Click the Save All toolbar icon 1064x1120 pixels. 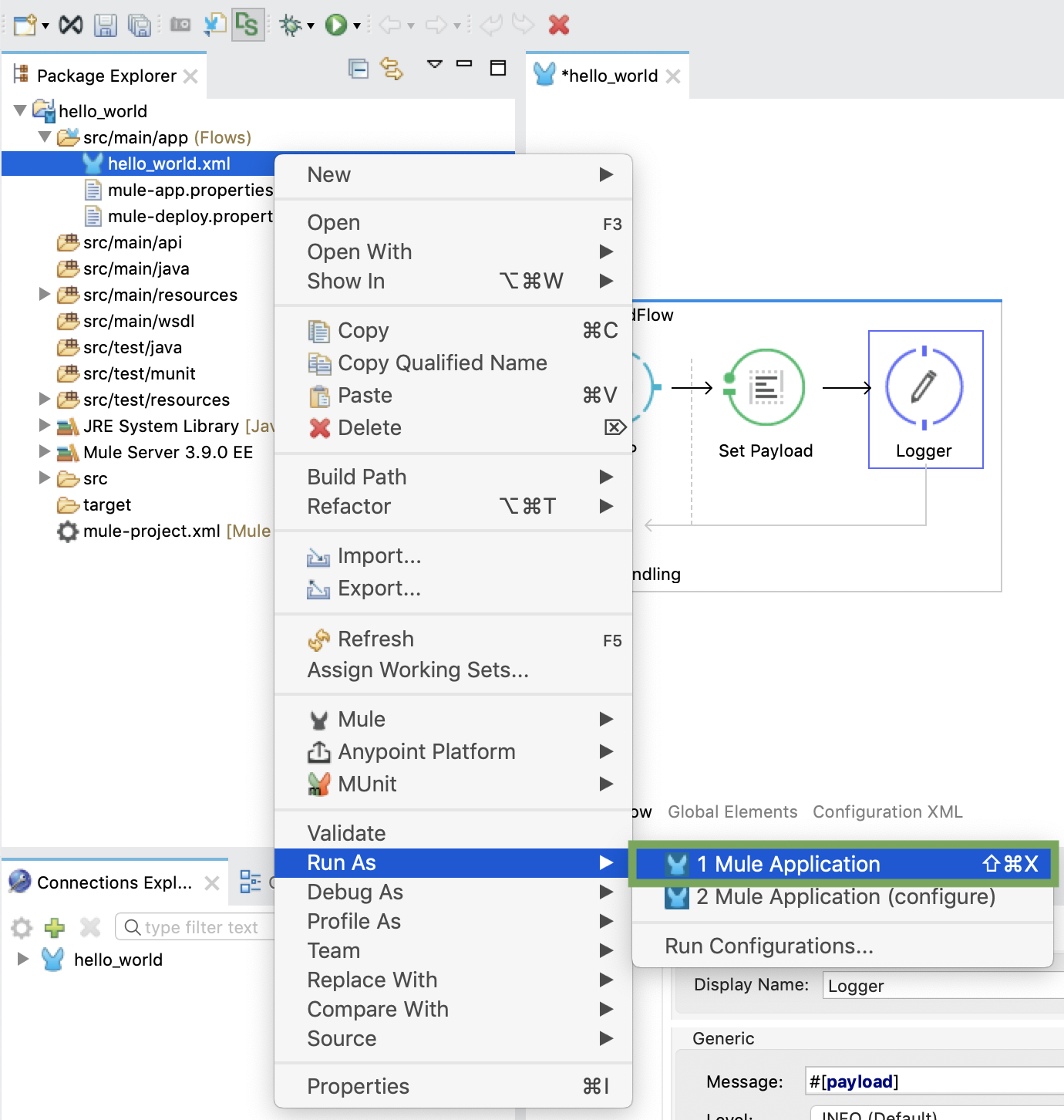click(139, 25)
